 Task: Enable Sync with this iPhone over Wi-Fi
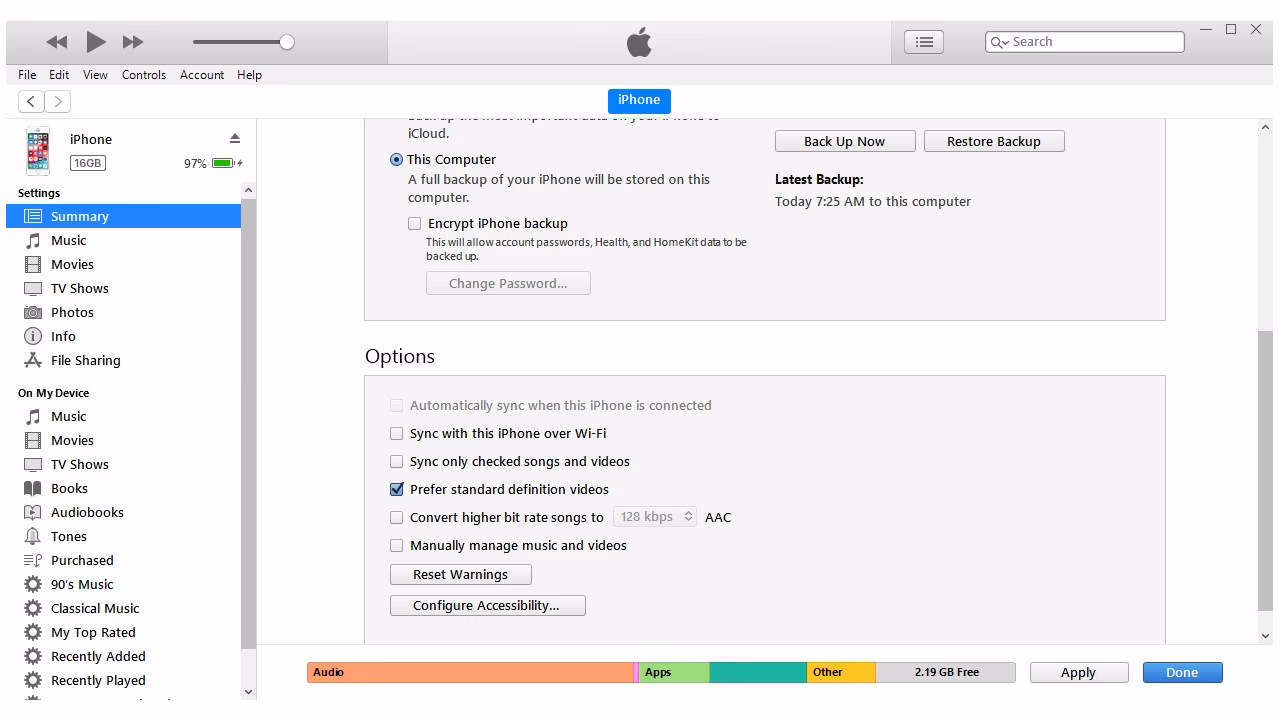(397, 433)
